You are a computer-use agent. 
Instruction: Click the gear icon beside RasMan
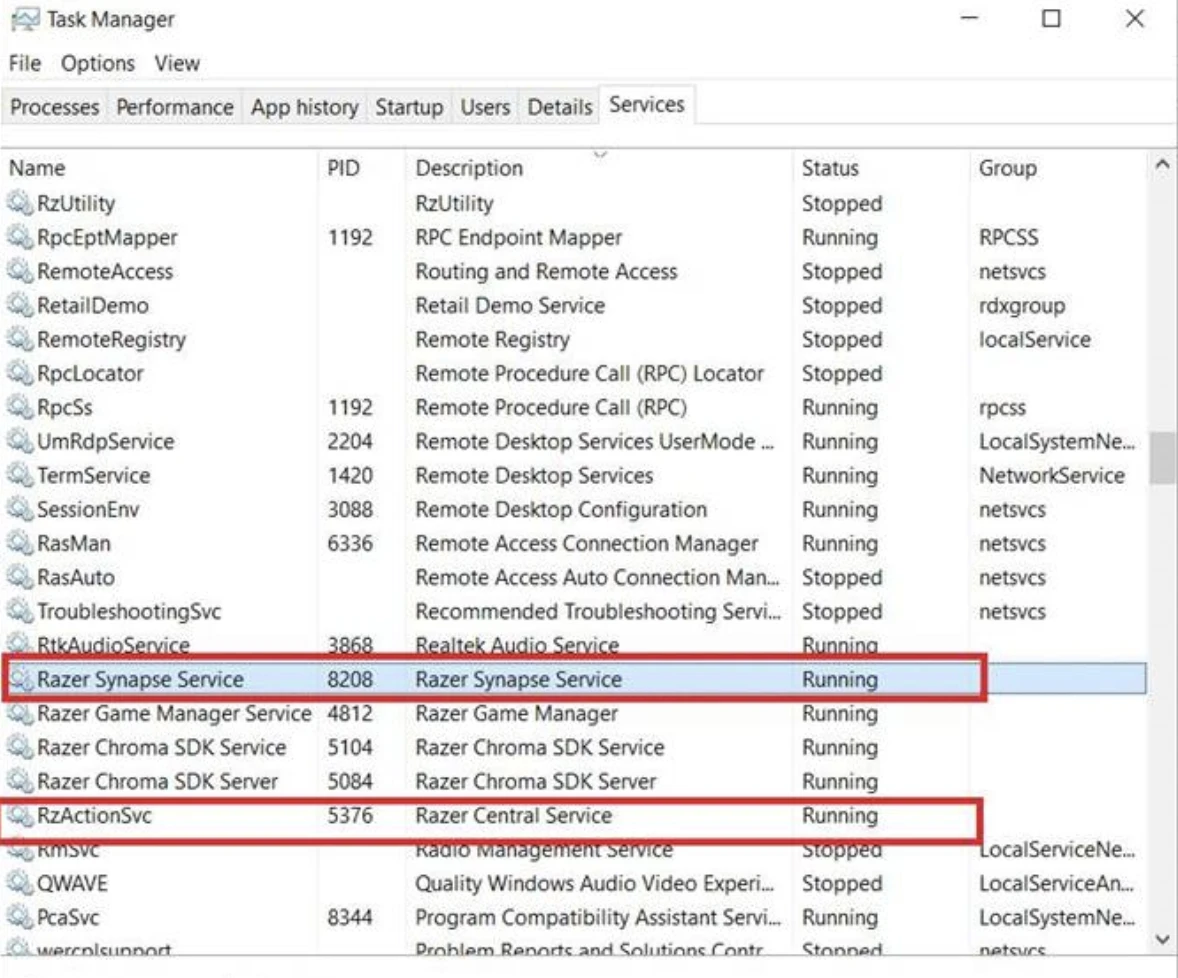coord(20,543)
